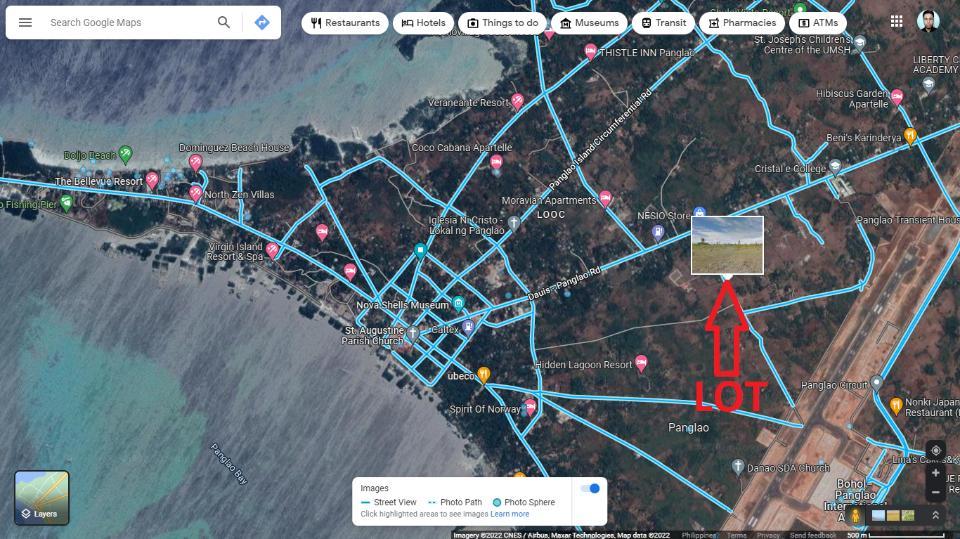This screenshot has height=539, width=960.
Task: Select the Street View pegman icon
Action: (x=856, y=515)
